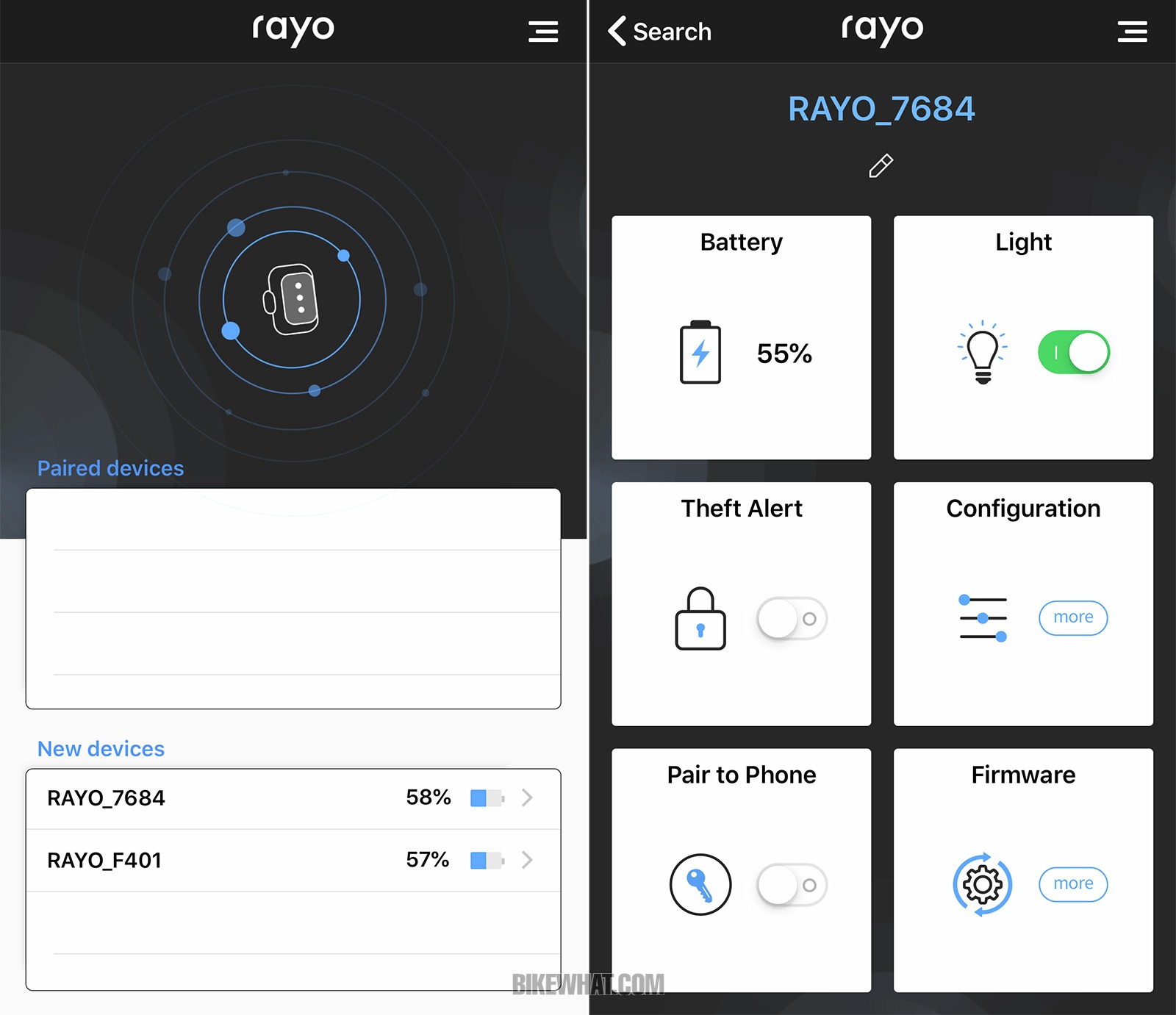
Task: Tap the rayo logo on detail screen
Action: [x=882, y=30]
